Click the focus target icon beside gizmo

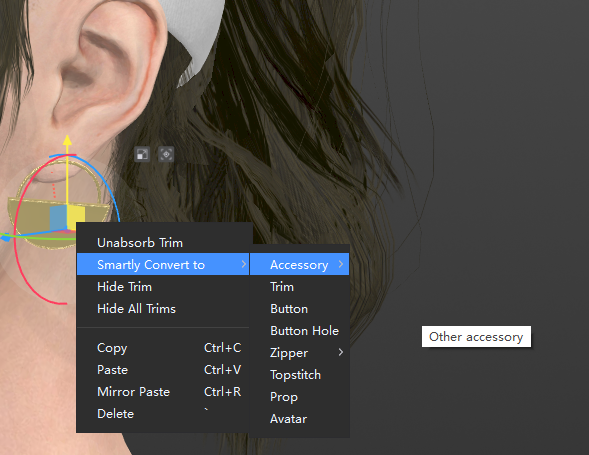[x=166, y=154]
